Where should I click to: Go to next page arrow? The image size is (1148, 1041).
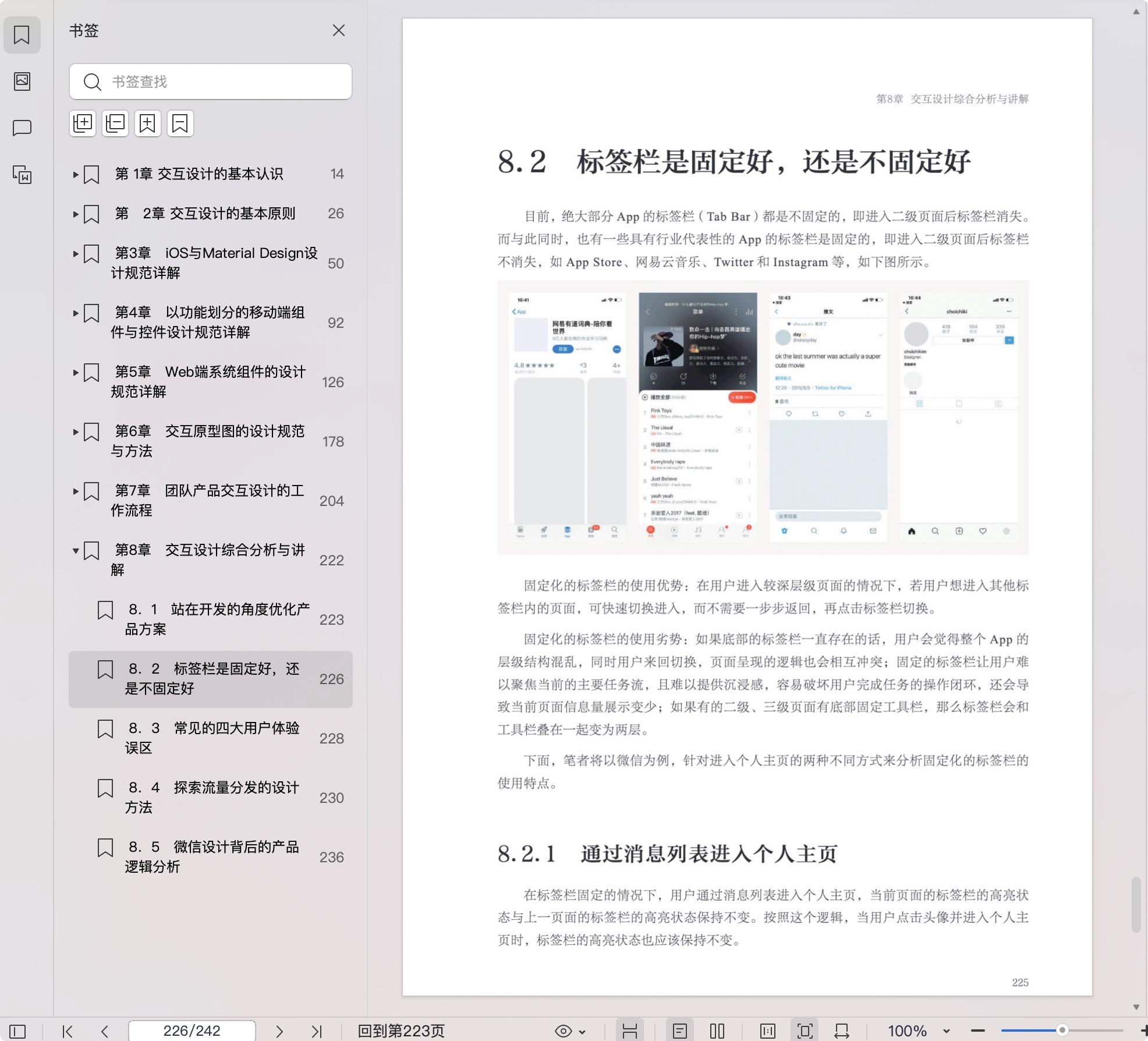point(279,1031)
